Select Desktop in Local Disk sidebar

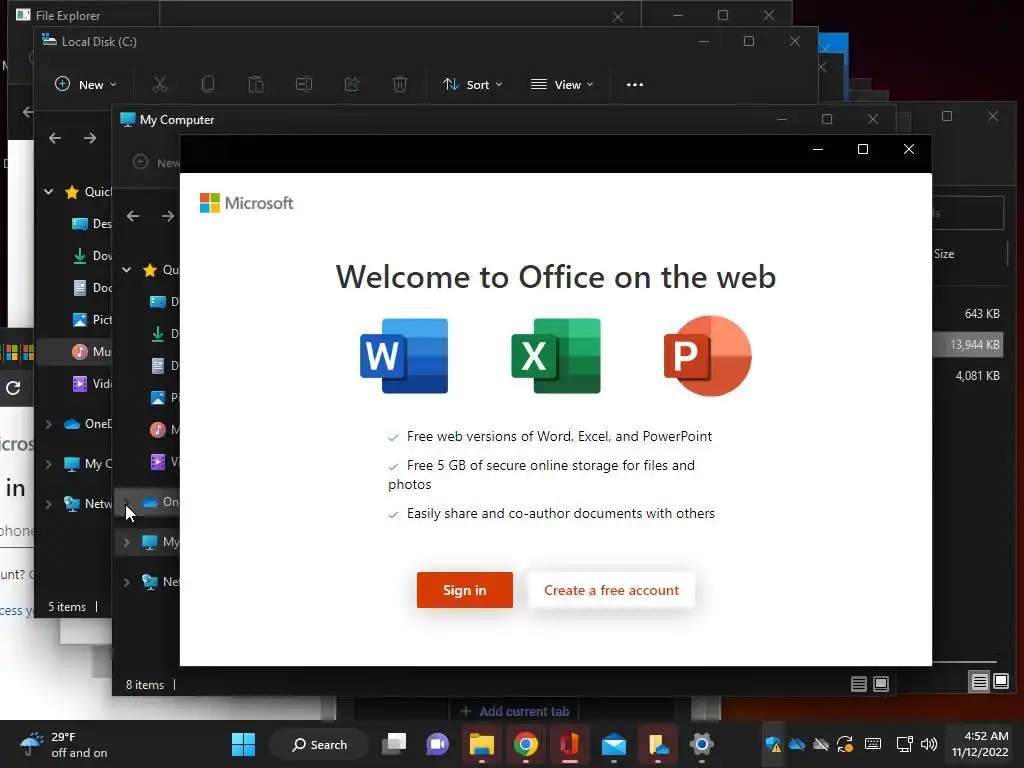91,224
